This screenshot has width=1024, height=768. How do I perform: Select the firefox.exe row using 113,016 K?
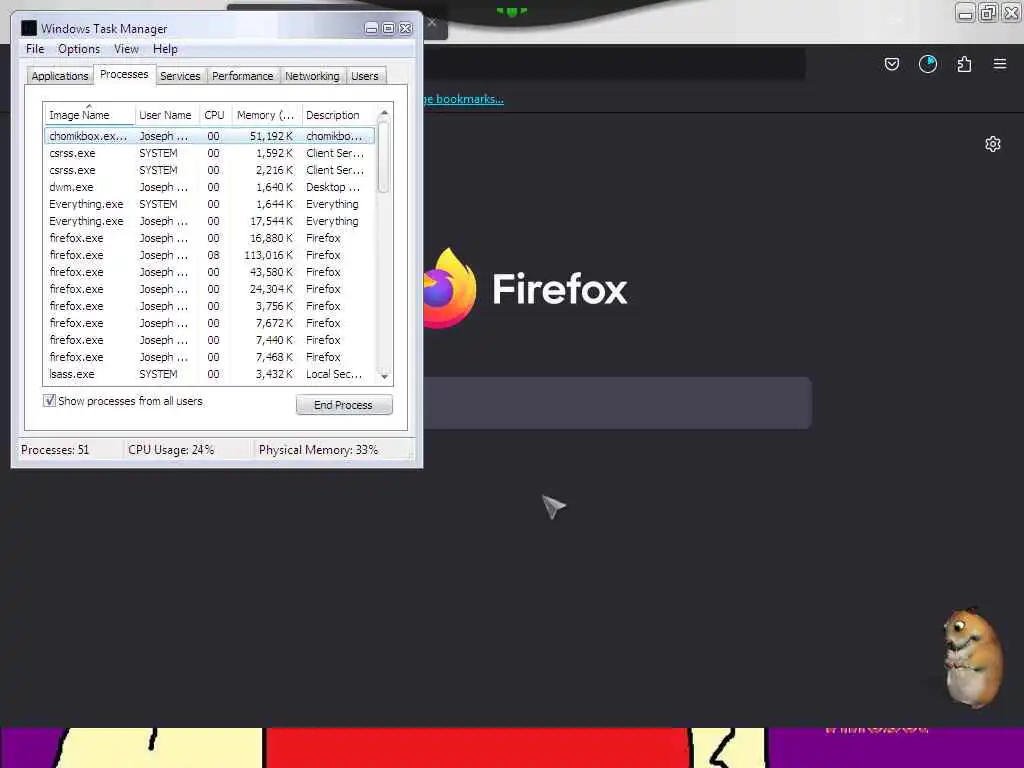tap(210, 255)
